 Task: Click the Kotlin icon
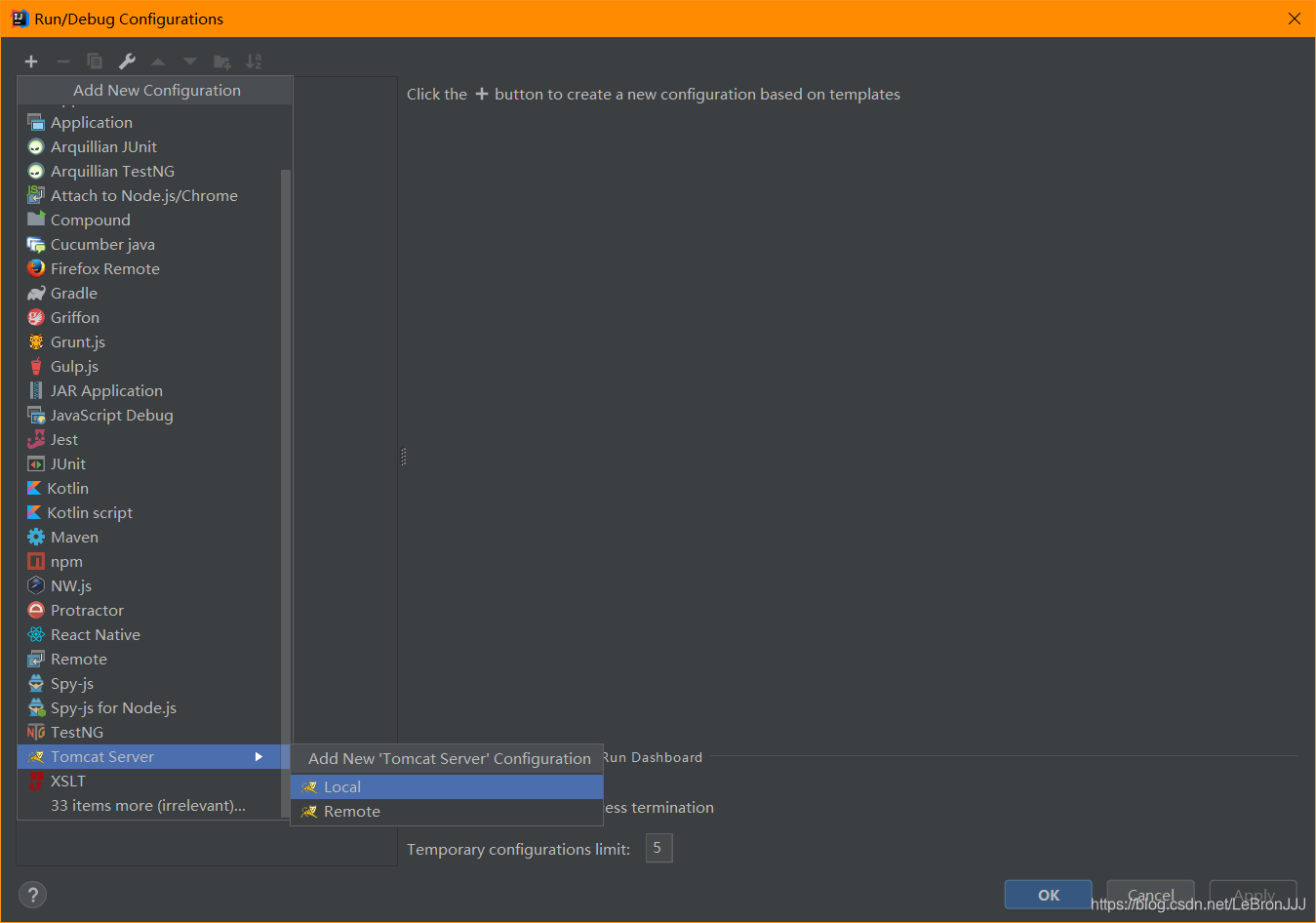34,488
